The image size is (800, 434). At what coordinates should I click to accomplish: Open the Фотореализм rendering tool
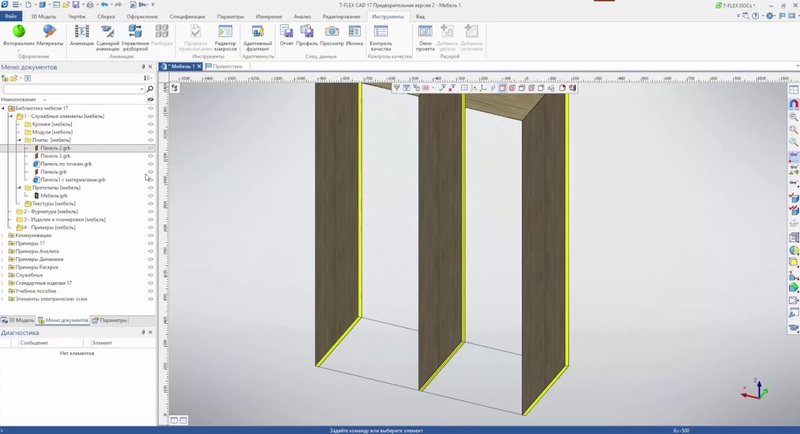point(18,35)
